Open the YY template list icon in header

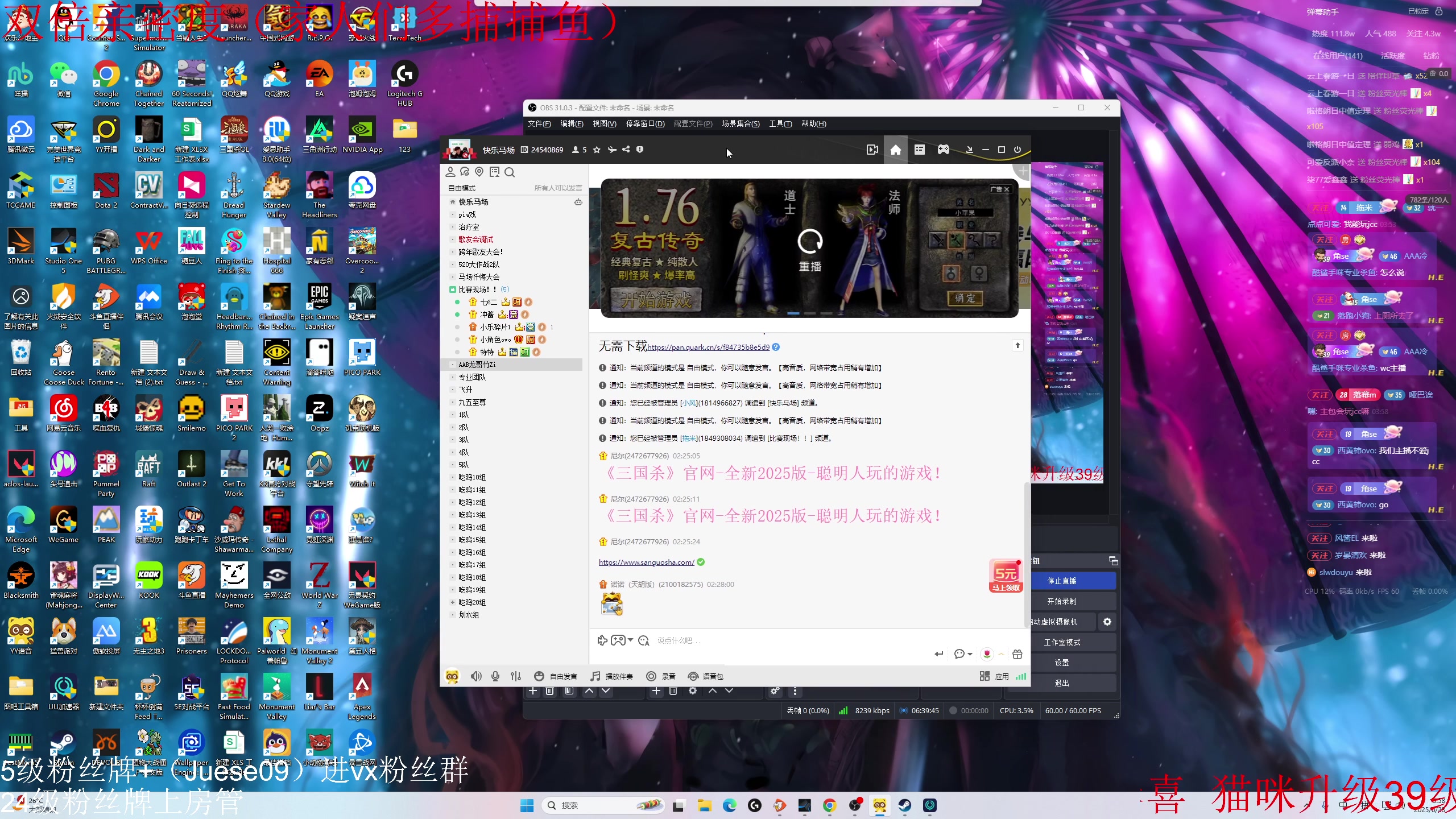[920, 150]
